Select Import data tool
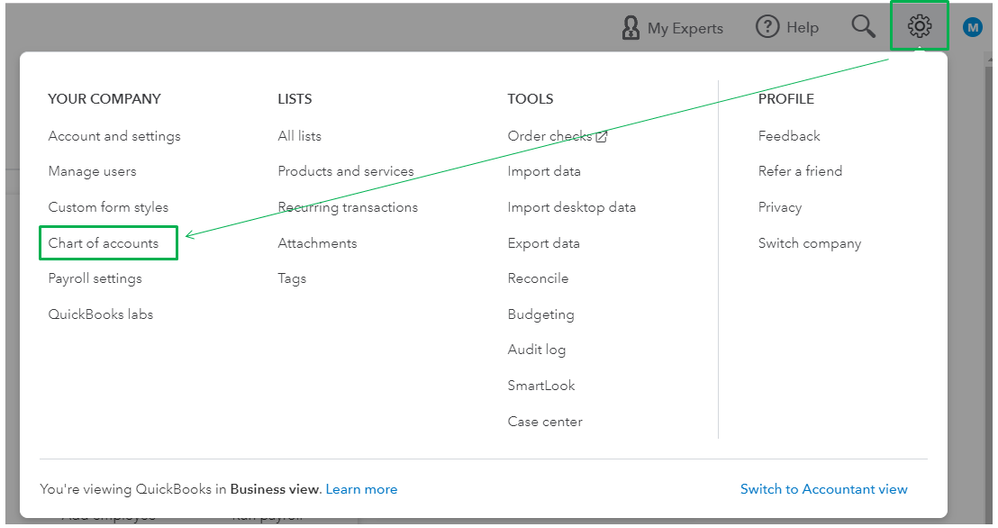This screenshot has width=998, height=528. [x=544, y=171]
